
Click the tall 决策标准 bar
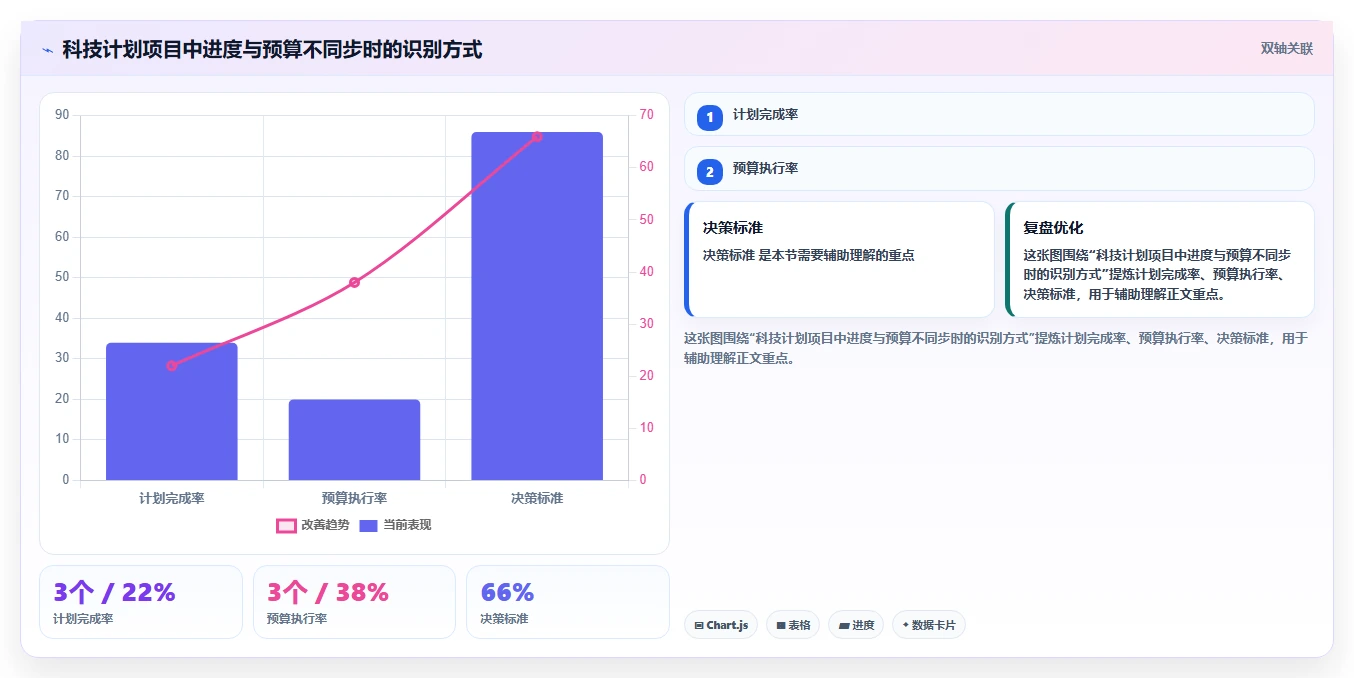pyautogui.click(x=537, y=306)
